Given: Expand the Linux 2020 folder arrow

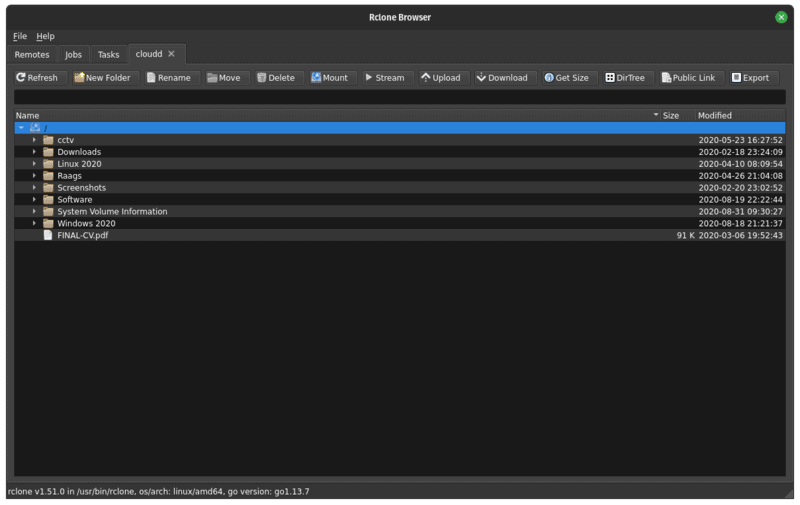Looking at the screenshot, I should pos(34,164).
